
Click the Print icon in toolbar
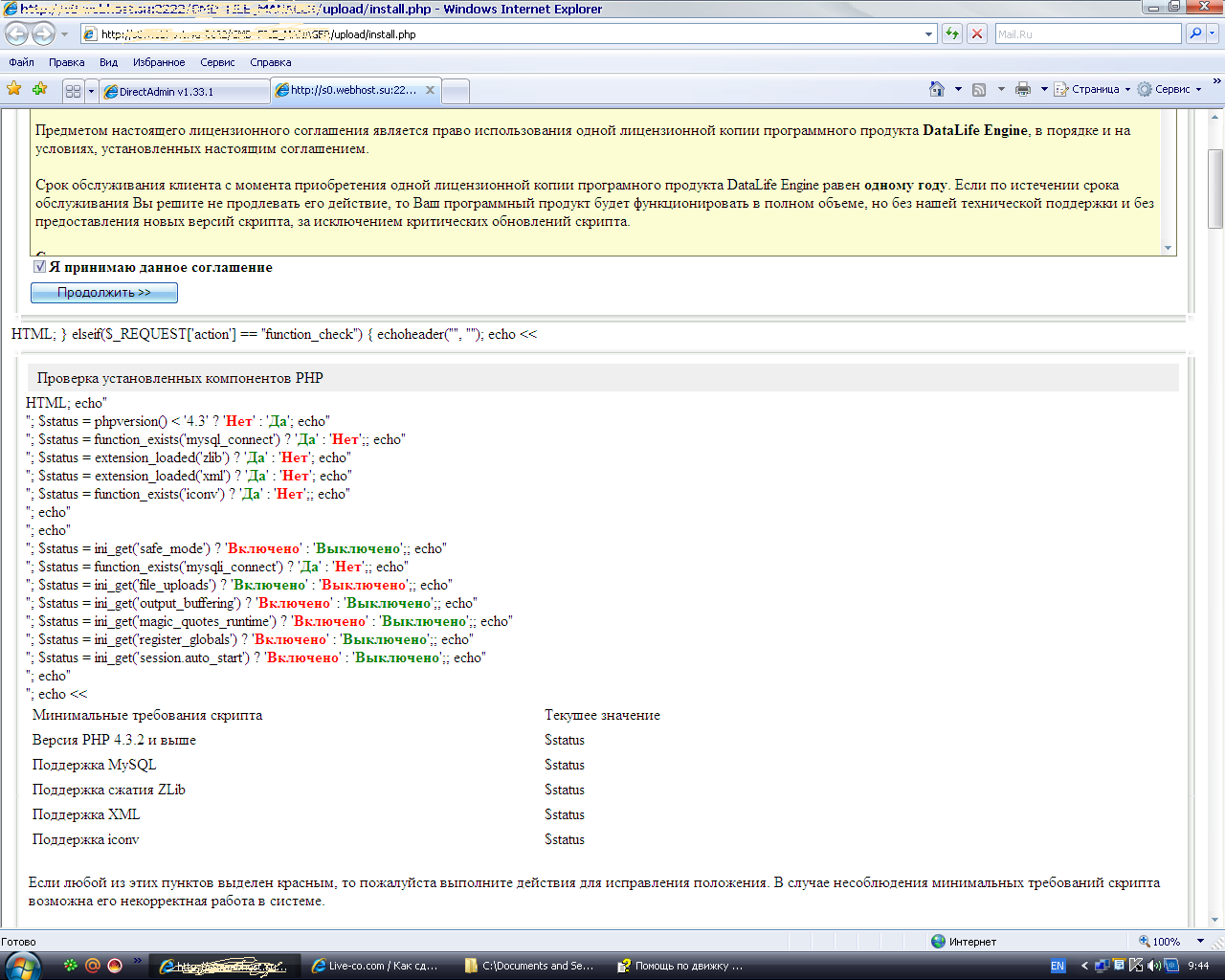[1023, 89]
